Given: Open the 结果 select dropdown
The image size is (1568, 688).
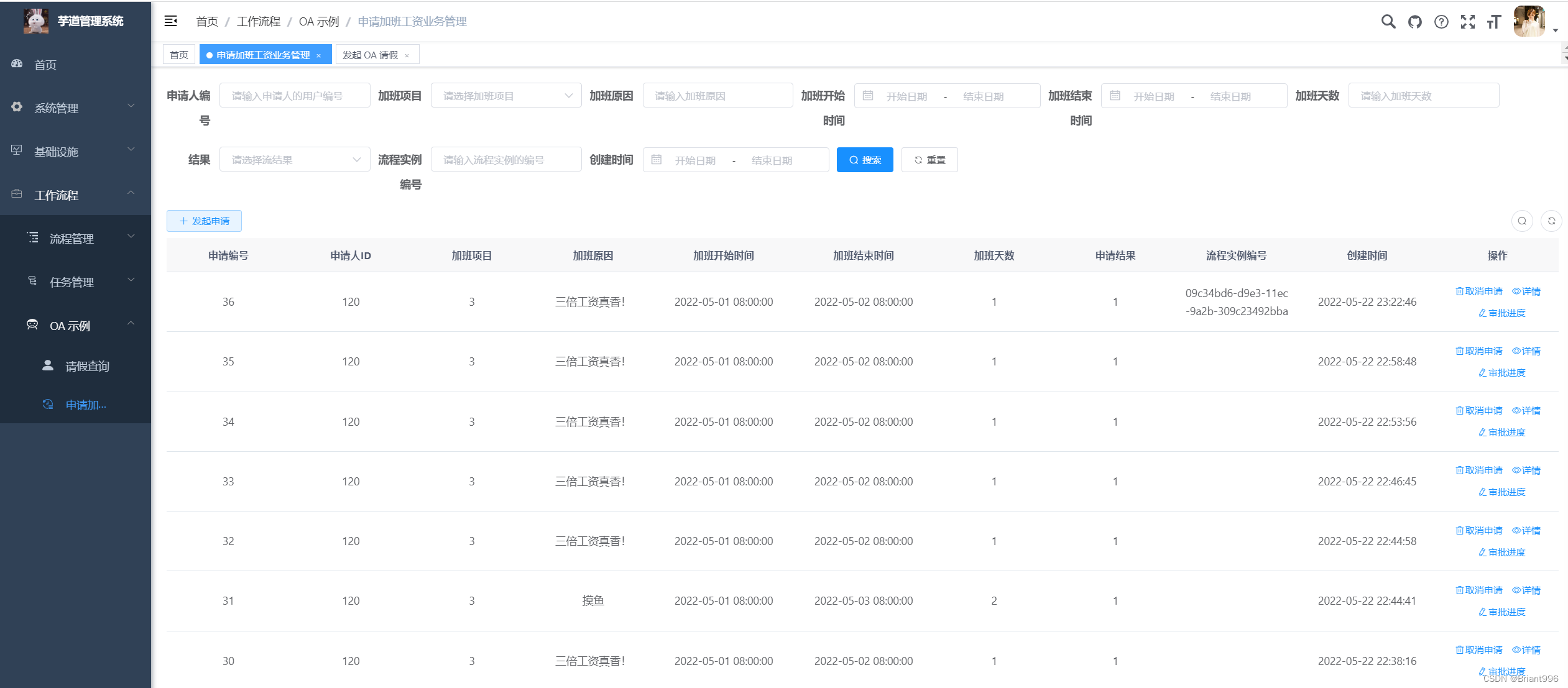Looking at the screenshot, I should (295, 160).
